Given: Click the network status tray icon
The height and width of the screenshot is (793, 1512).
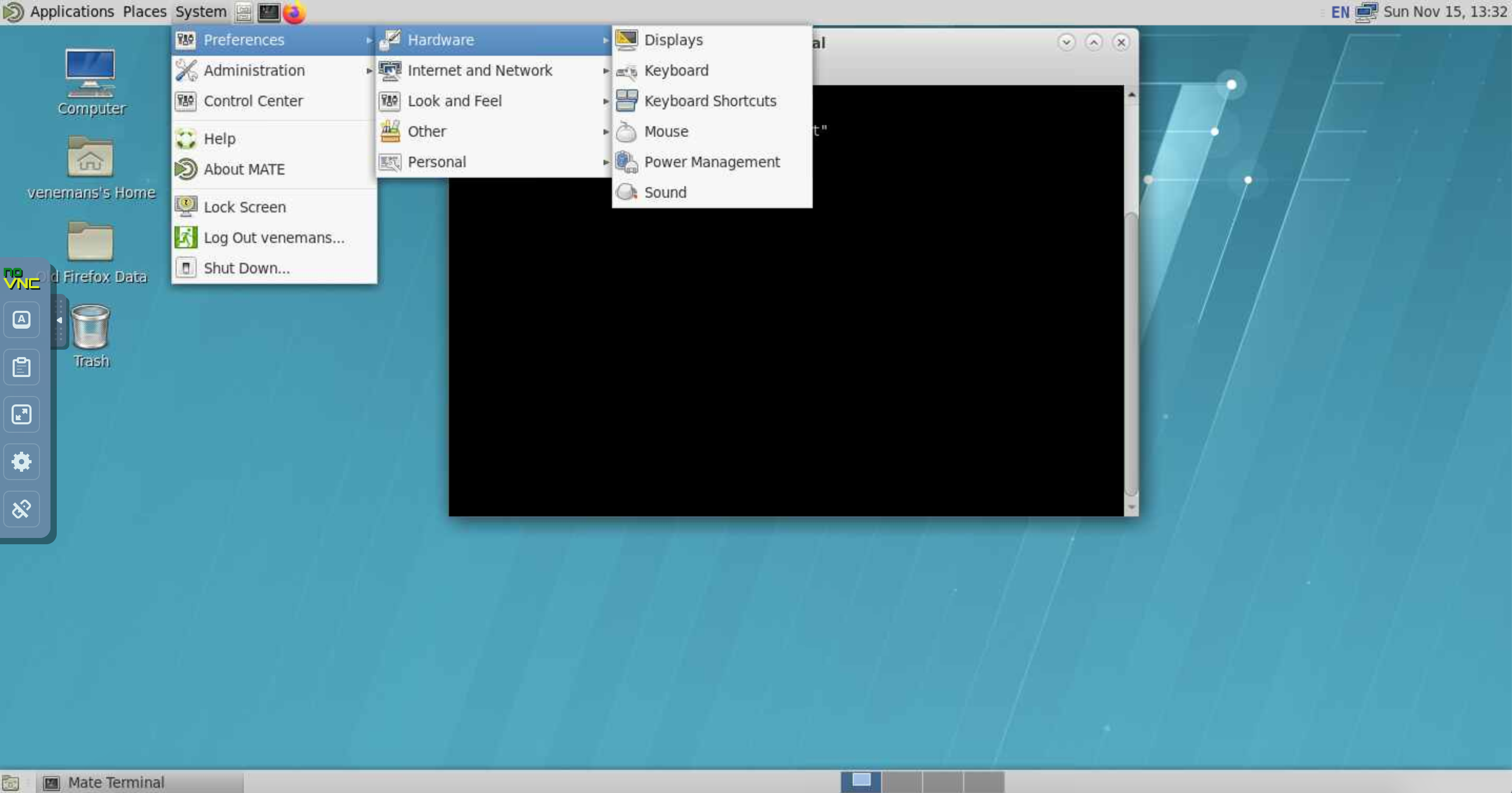Looking at the screenshot, I should click(x=1366, y=12).
